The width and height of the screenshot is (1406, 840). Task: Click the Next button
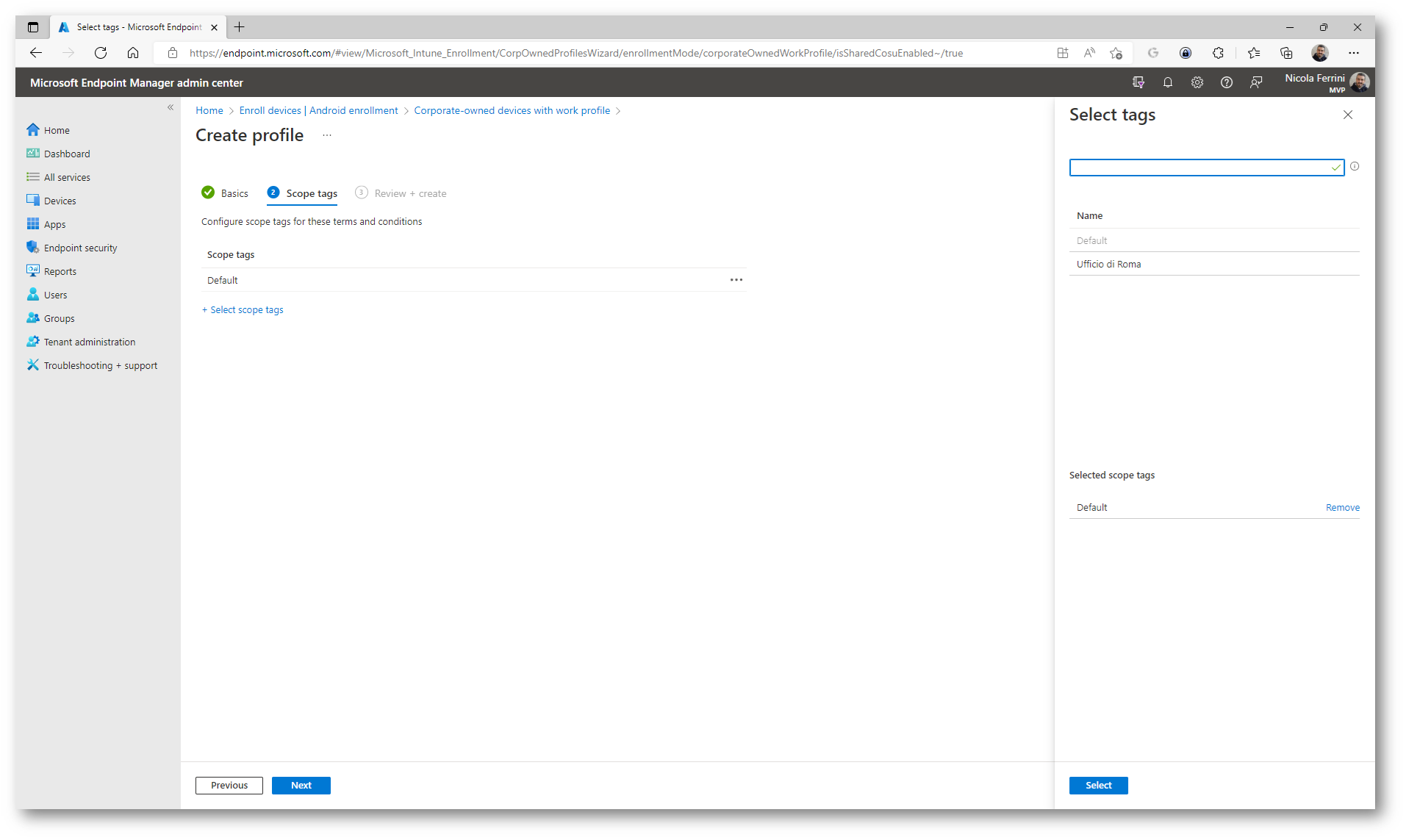[x=301, y=786]
